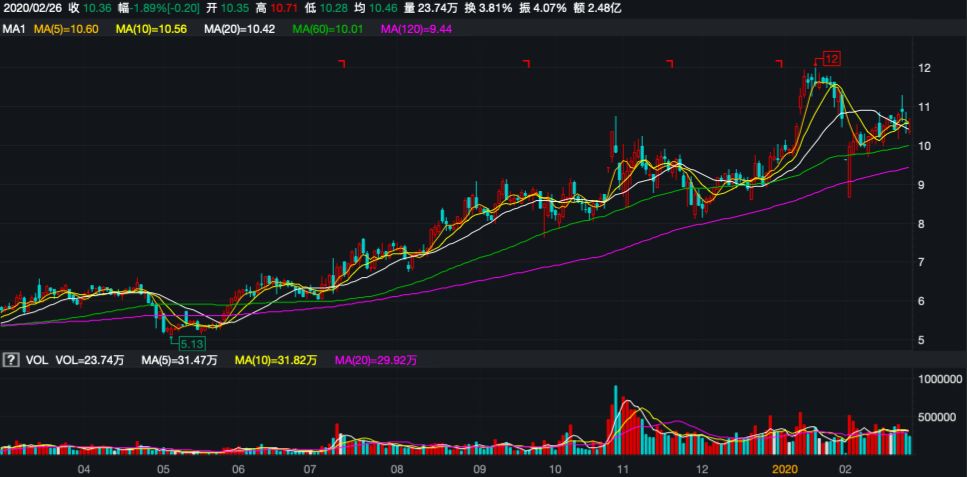Click the volume MA(20)=29.92万 legend entry
The image size is (967, 477).
(x=377, y=359)
